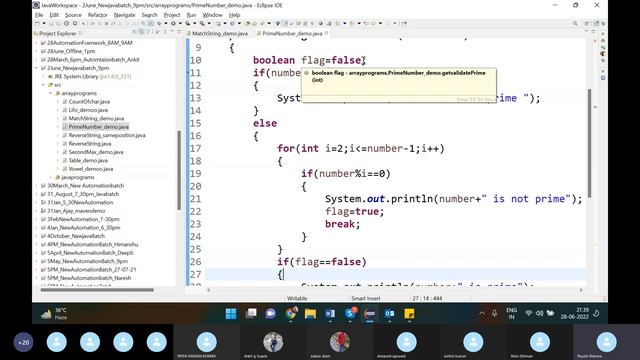The width and height of the screenshot is (640, 360).
Task: Select the PrimeNumber_demo.java editor tab
Action: coord(292,33)
